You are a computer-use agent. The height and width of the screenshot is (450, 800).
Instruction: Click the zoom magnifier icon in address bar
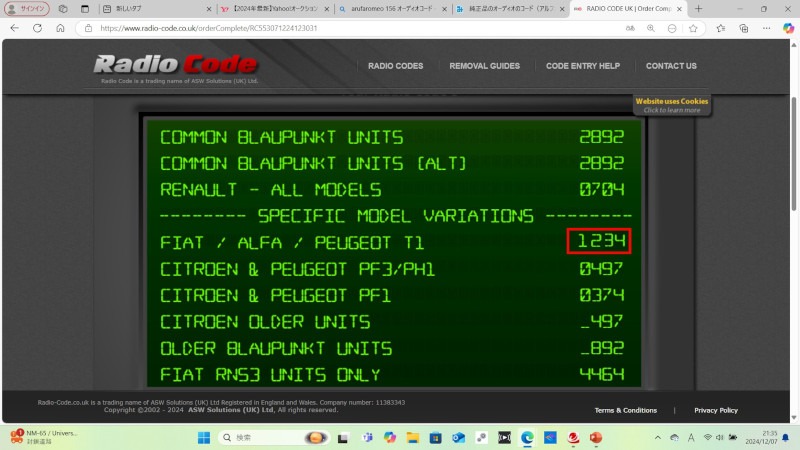click(651, 29)
